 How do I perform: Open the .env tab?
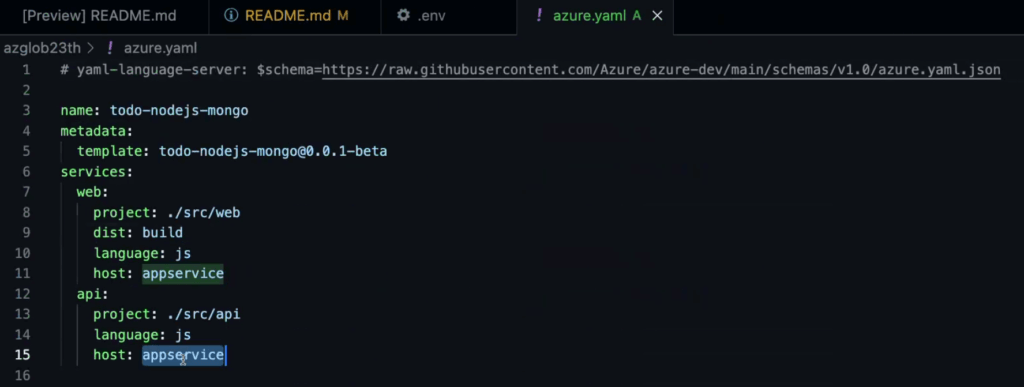tap(448, 16)
